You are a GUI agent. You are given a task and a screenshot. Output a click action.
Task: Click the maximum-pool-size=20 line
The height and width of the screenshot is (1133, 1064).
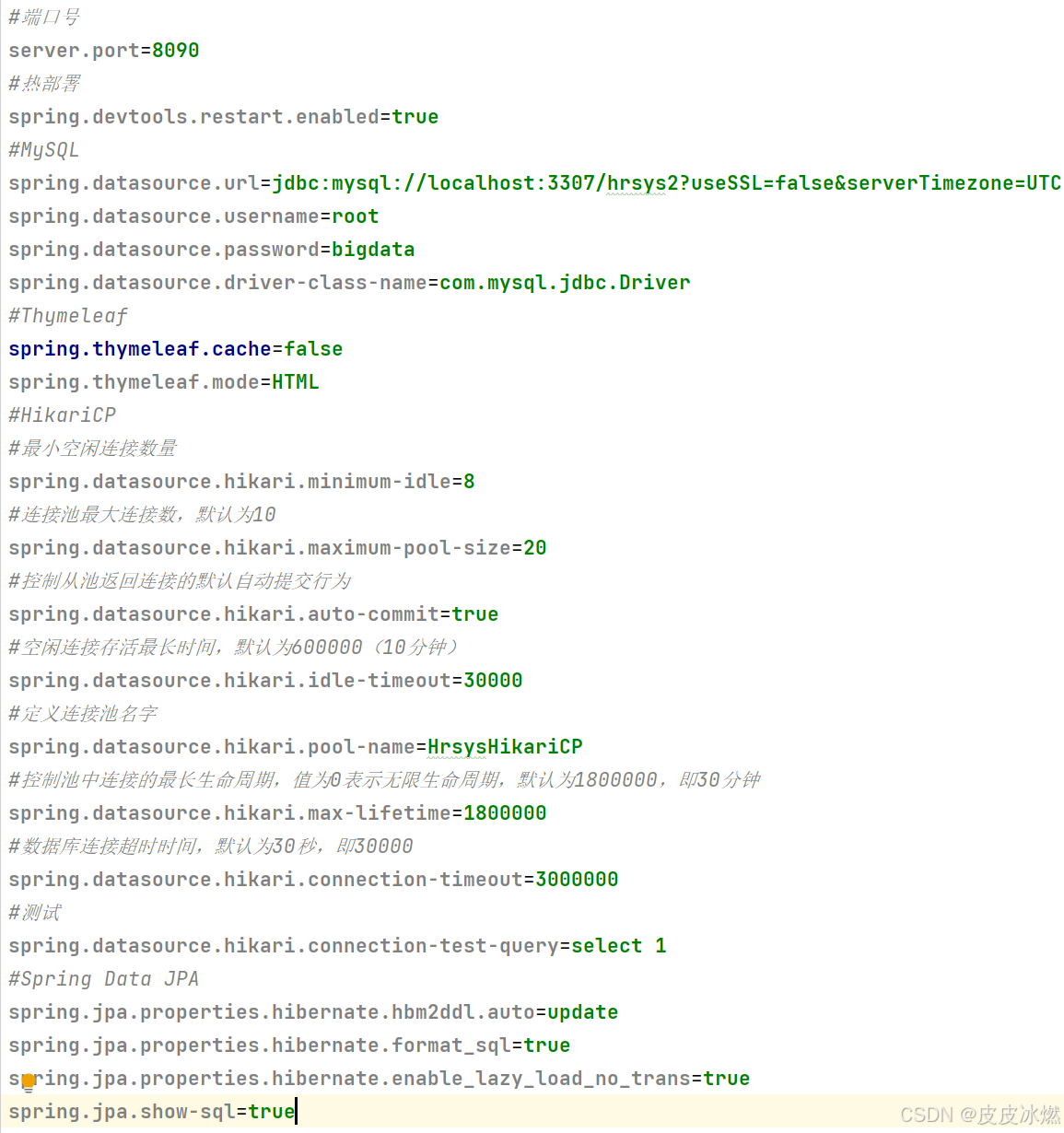pyautogui.click(x=277, y=548)
